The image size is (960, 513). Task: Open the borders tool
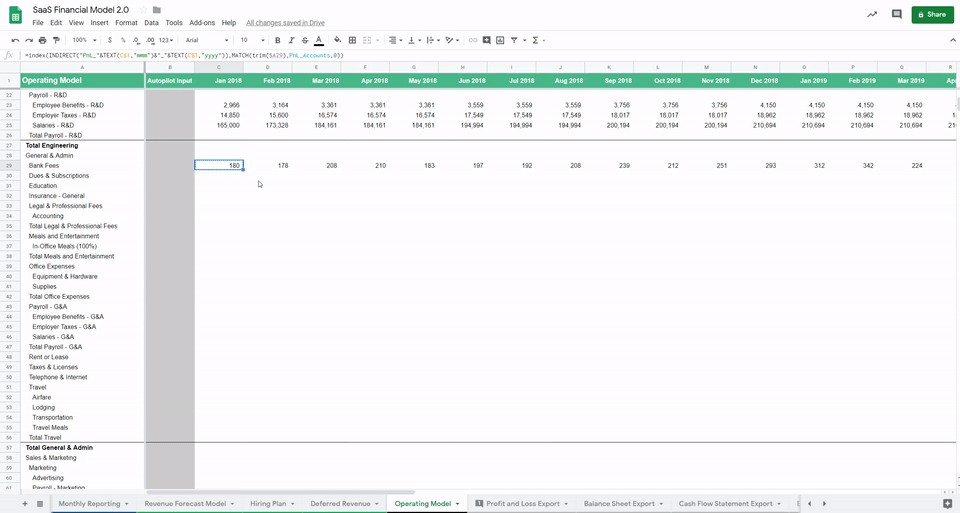352,40
